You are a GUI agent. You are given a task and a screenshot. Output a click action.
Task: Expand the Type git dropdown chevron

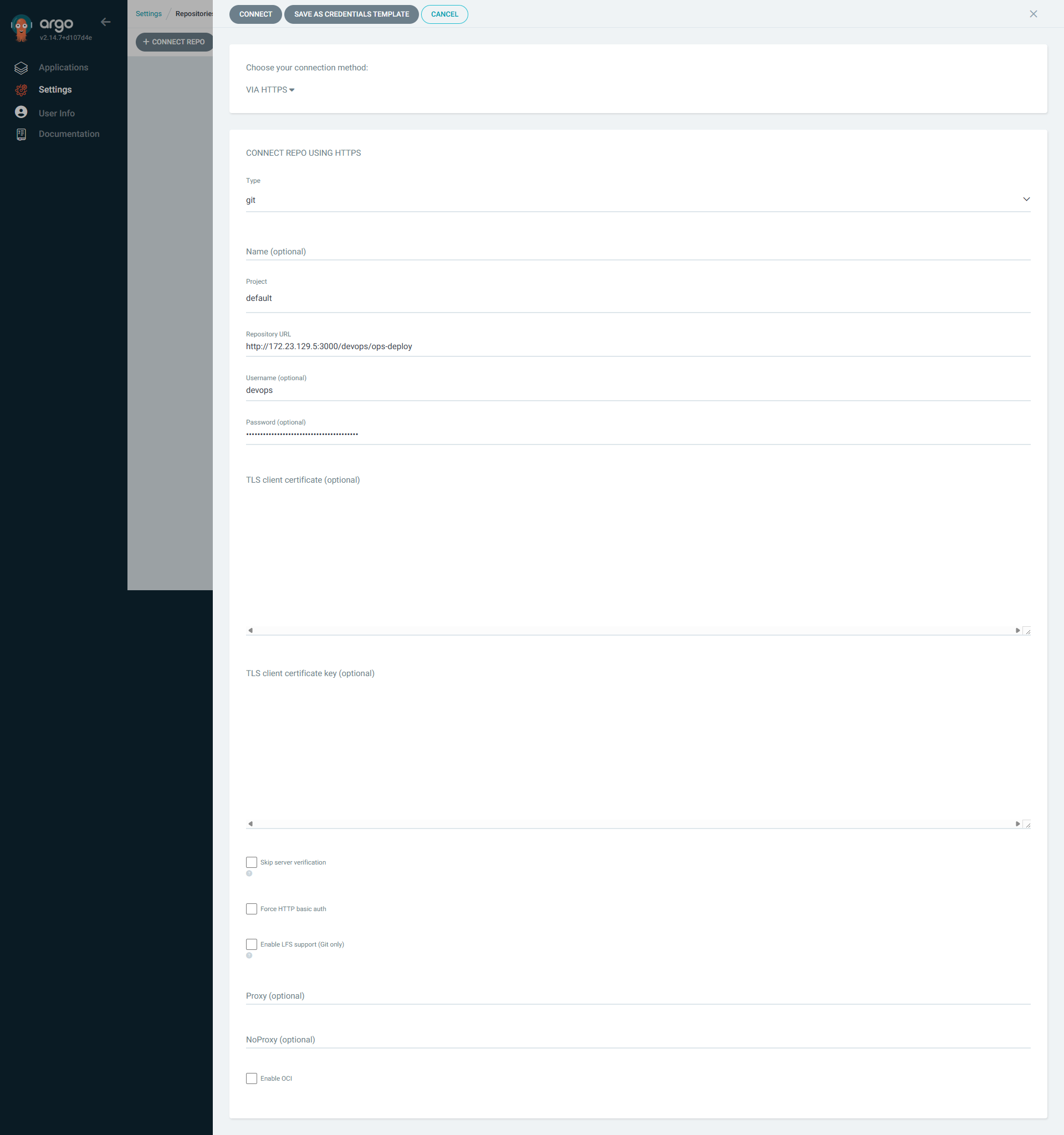click(x=1026, y=200)
